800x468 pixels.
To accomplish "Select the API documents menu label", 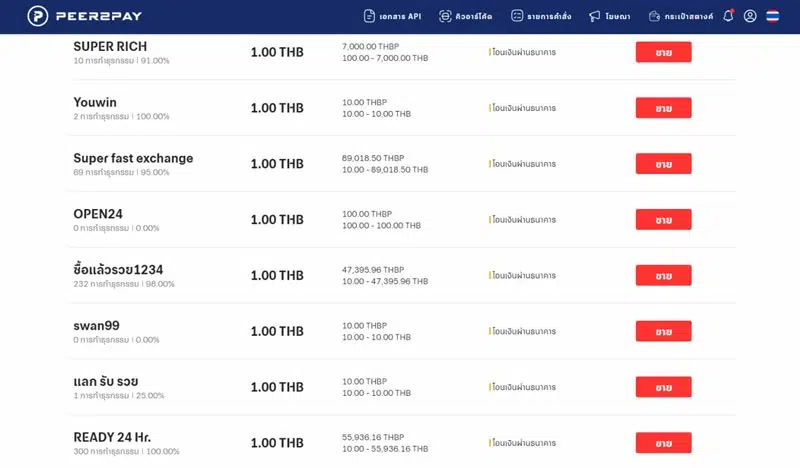I will coord(402,17).
